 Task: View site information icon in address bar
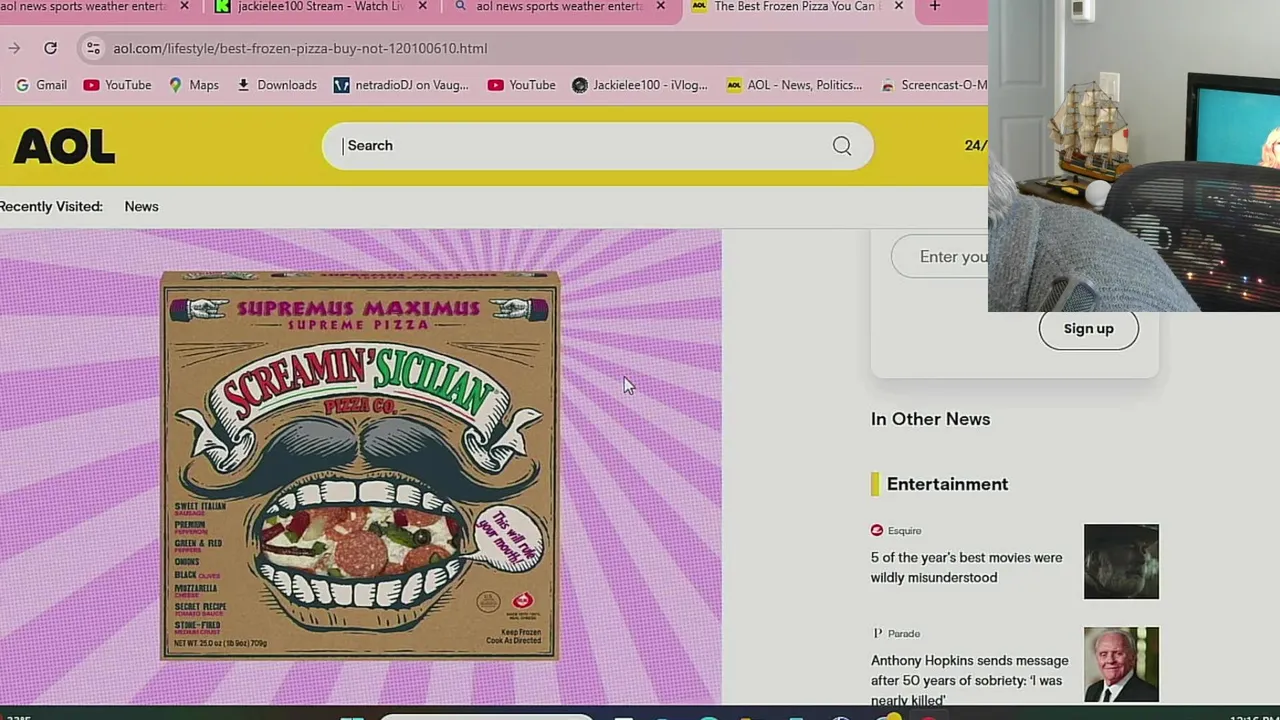click(x=92, y=48)
